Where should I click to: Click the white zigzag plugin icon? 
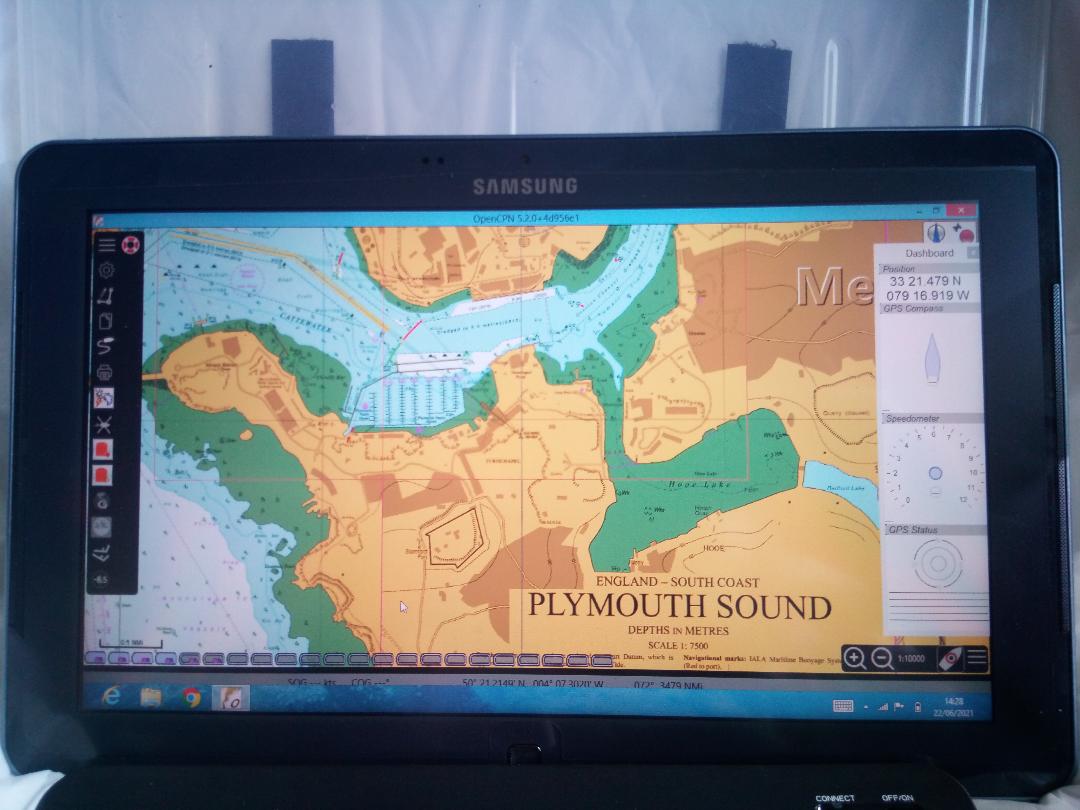pos(102,553)
